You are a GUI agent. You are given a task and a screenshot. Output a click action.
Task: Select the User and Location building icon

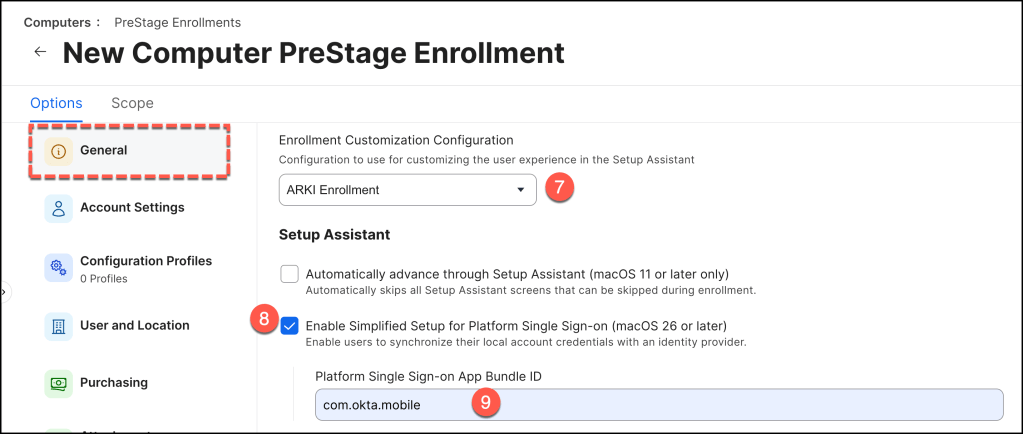coord(59,326)
